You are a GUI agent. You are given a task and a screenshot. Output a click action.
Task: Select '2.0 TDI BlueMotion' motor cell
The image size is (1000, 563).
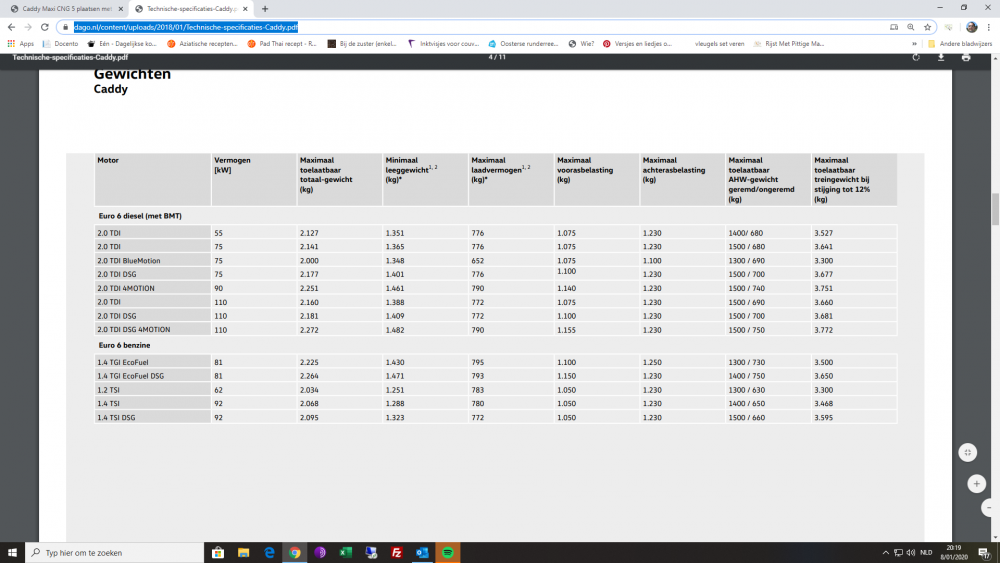coord(153,260)
